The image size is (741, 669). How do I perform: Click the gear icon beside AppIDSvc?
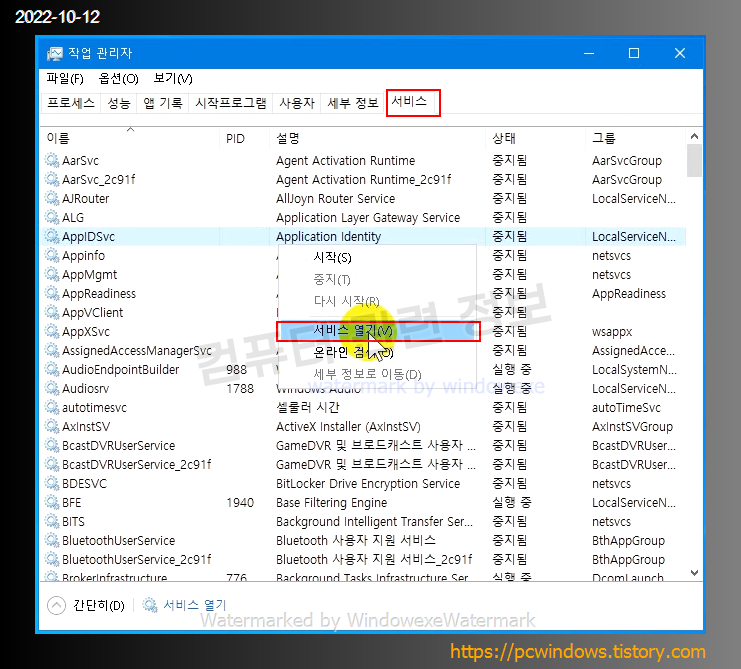click(x=52, y=236)
